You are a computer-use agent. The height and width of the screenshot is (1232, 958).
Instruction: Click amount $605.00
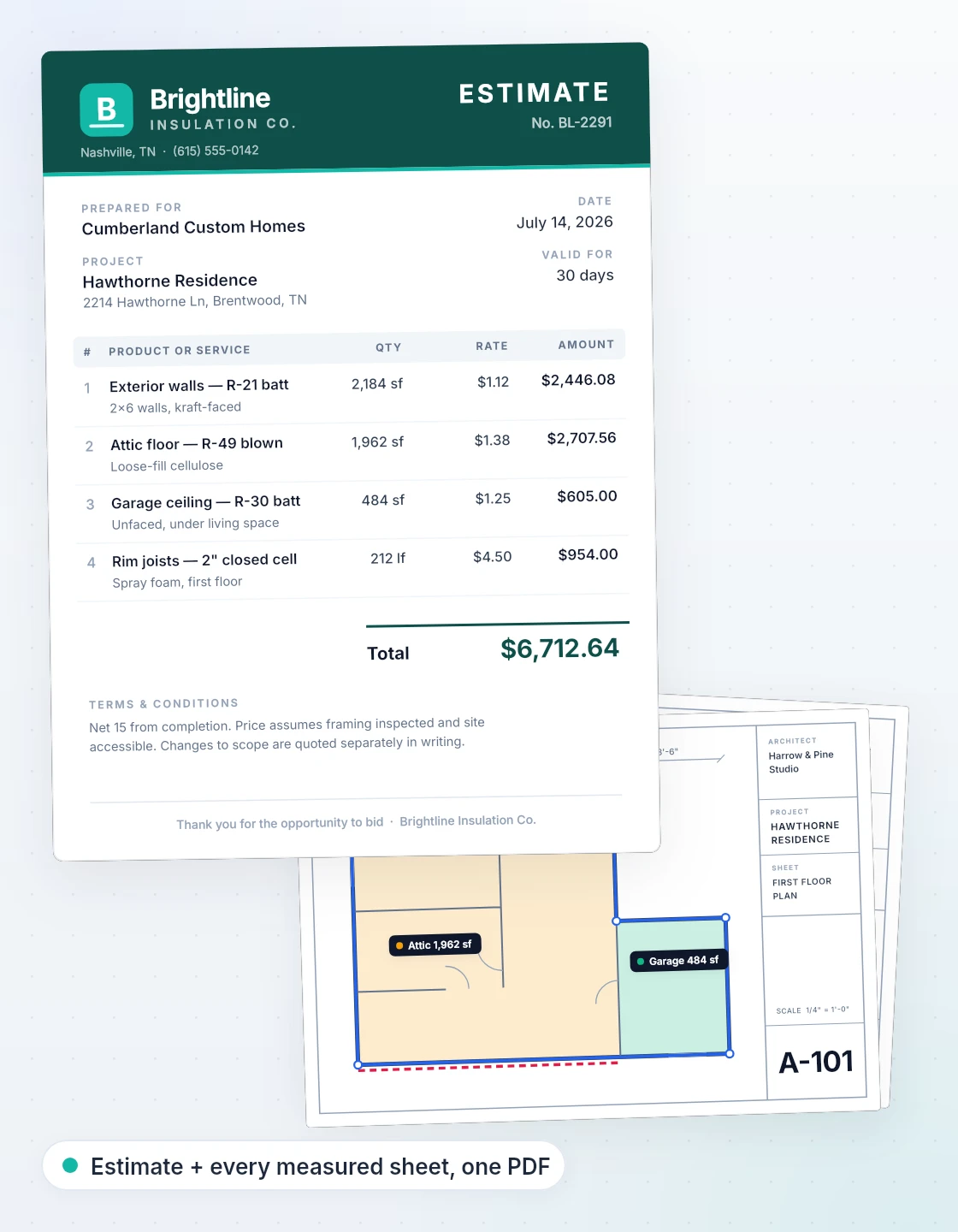point(587,496)
